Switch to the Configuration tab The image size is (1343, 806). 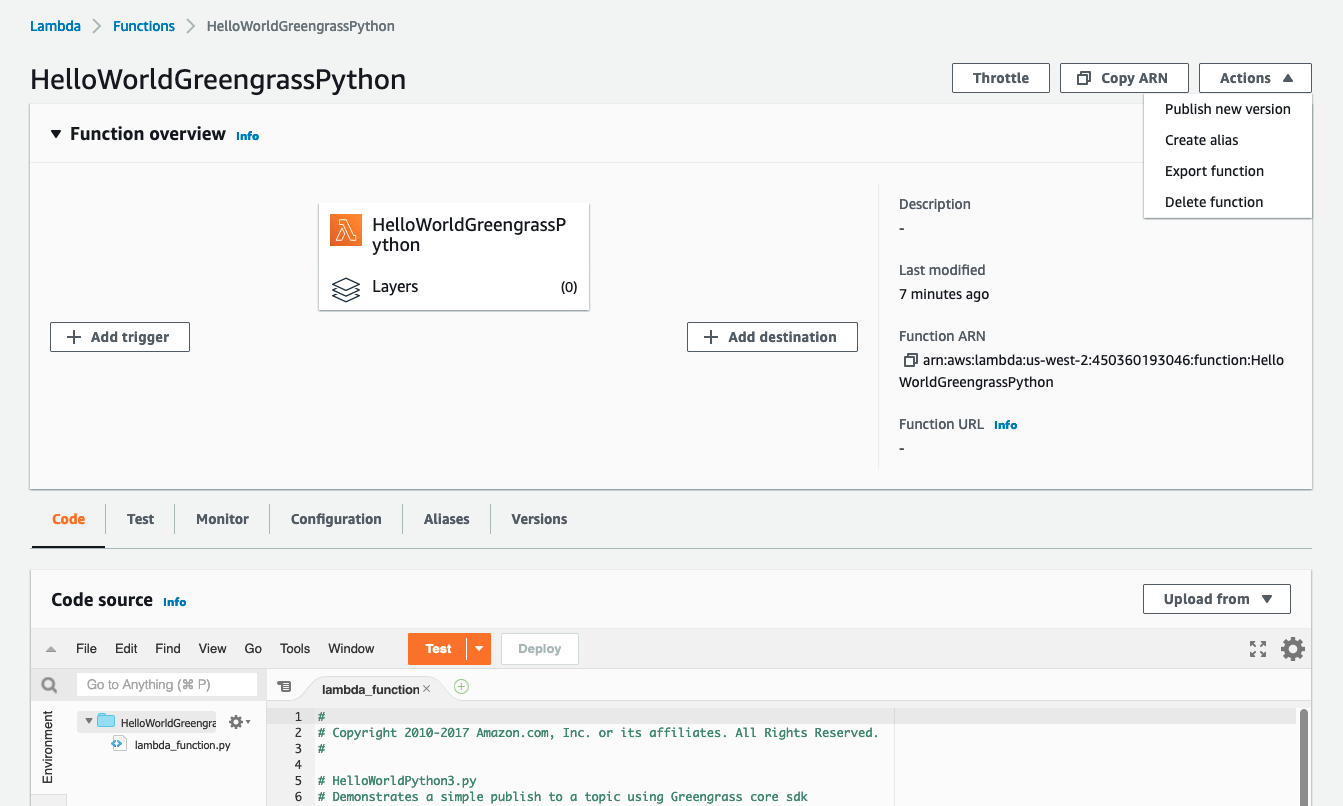click(336, 519)
